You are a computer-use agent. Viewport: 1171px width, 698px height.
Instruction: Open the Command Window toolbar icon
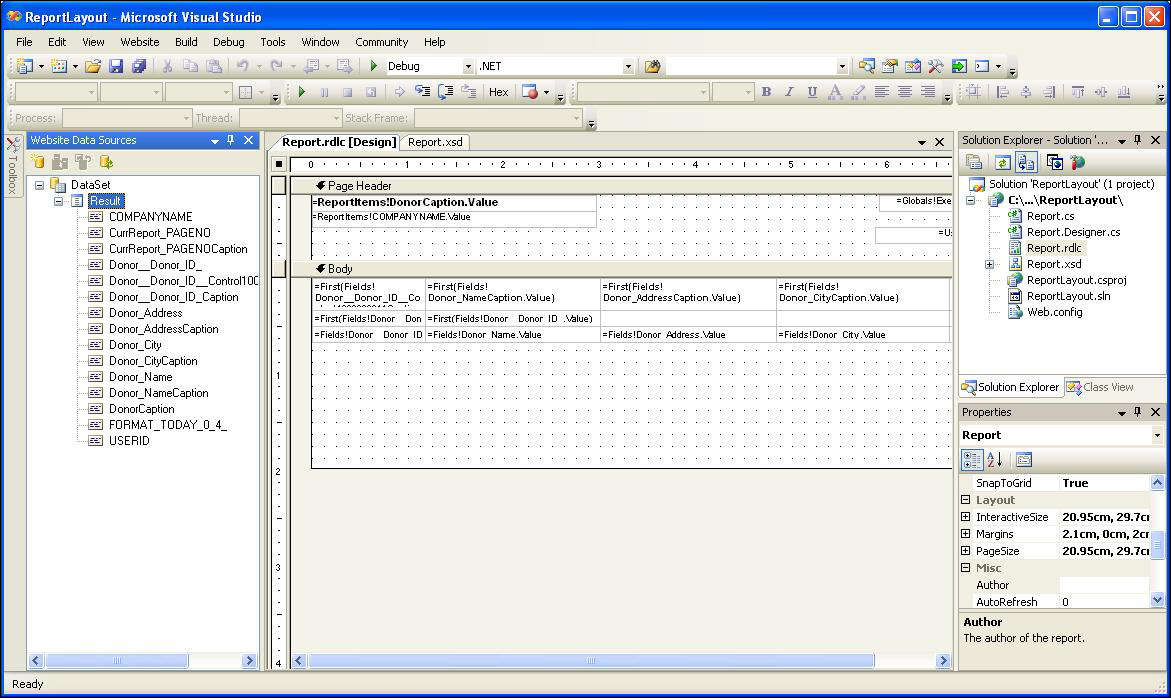tap(982, 66)
